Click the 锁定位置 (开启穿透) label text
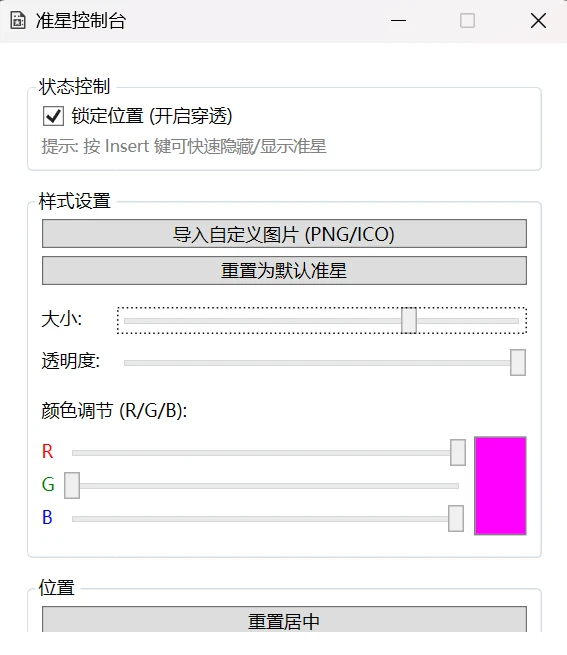 point(152,116)
